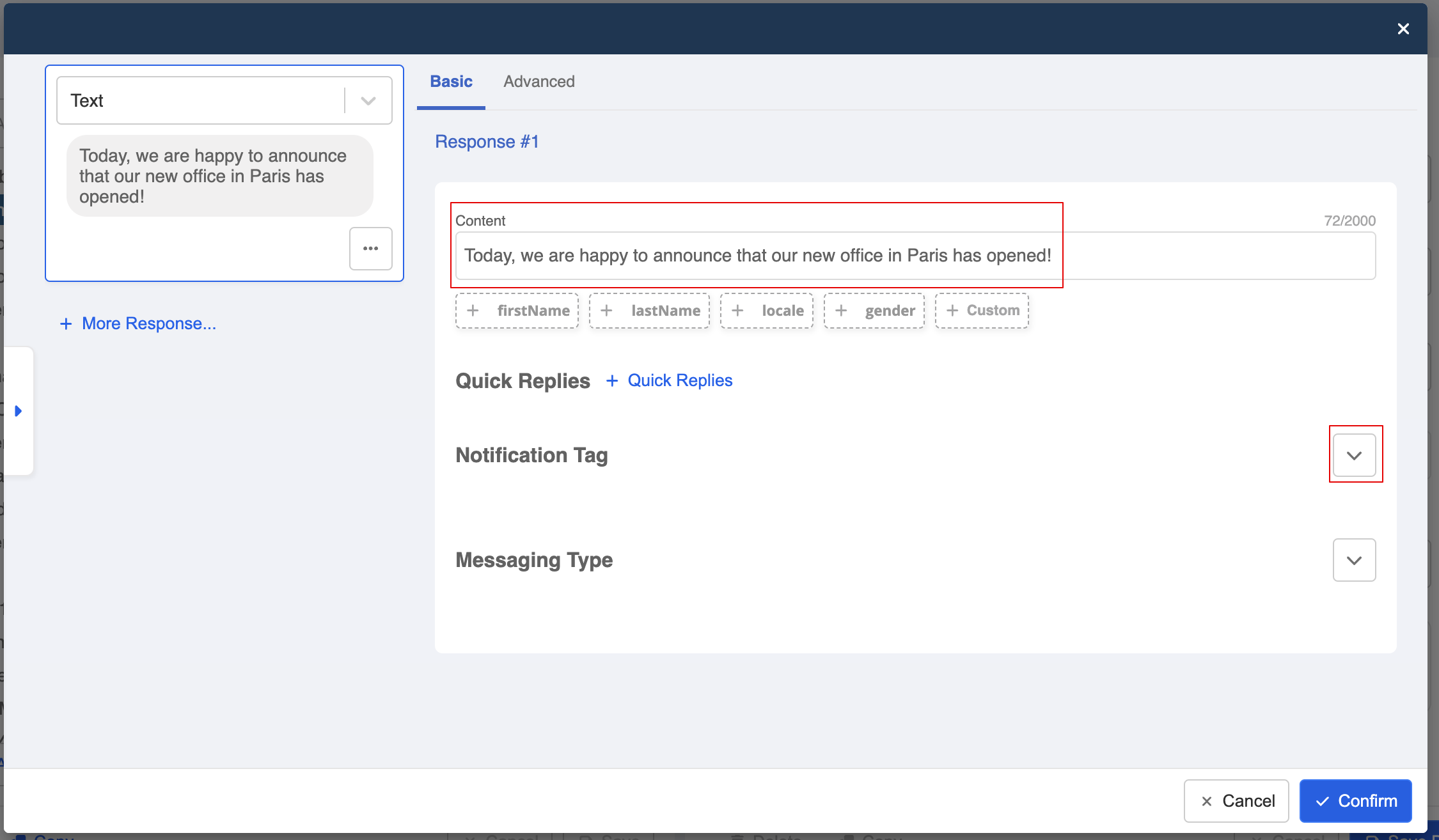Expand the Notification Tag section
This screenshot has height=840, width=1439.
point(1354,455)
